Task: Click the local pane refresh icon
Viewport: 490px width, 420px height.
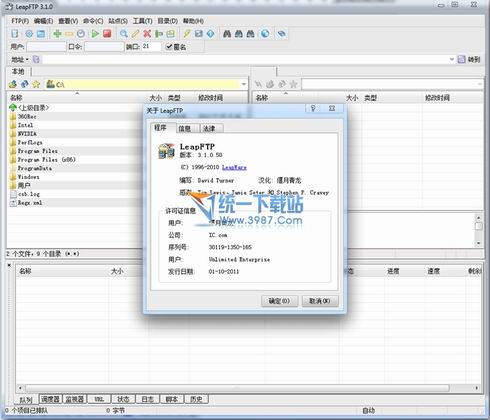Action: [x=25, y=84]
